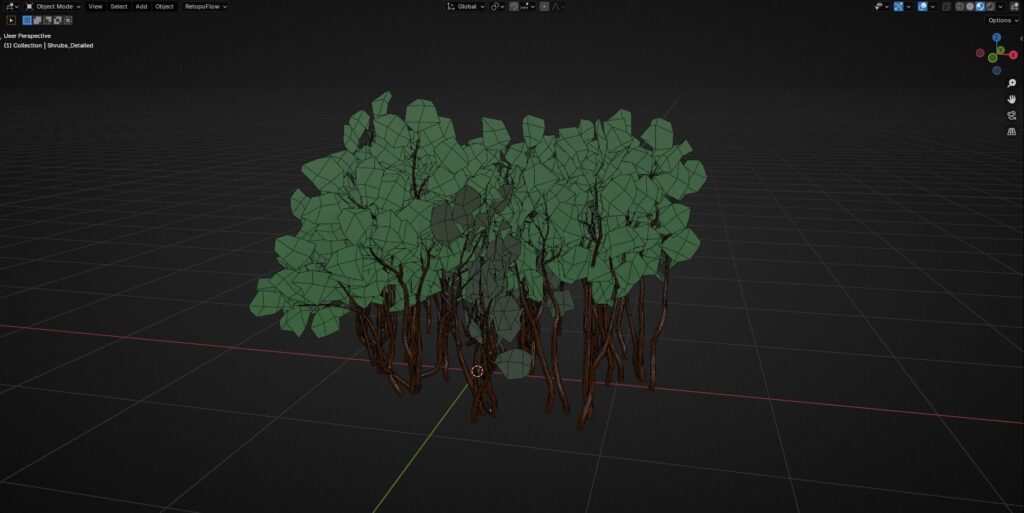Viewport: 1024px width, 513px height.
Task: Choose the invert selection mode icon
Action: (57, 20)
